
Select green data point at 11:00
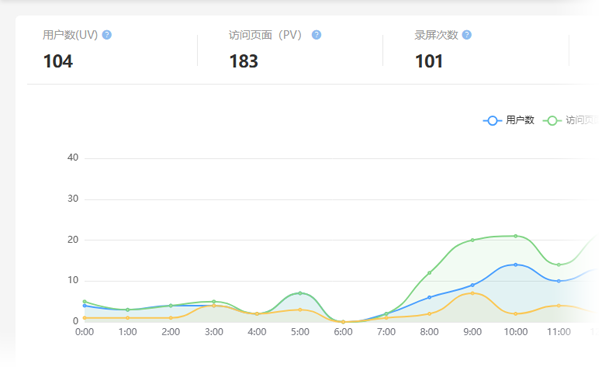pos(559,265)
